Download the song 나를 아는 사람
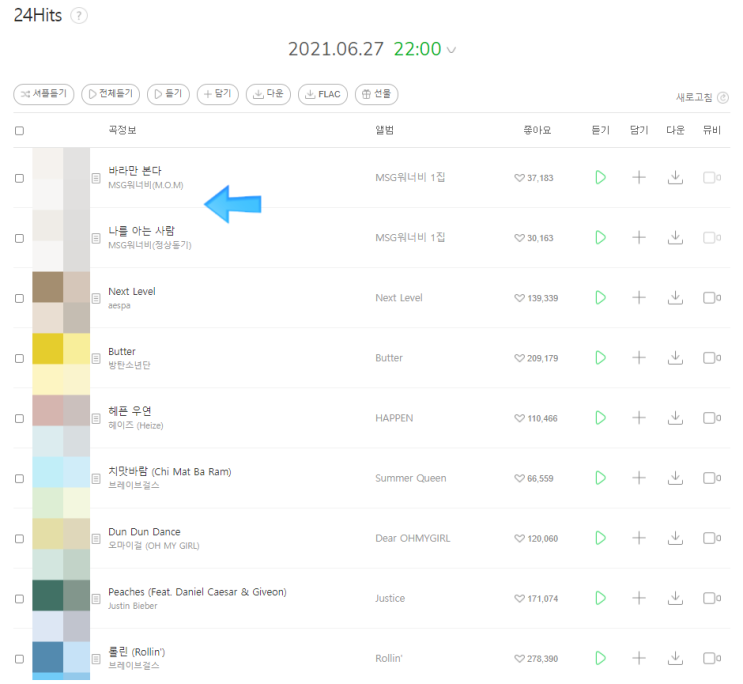The image size is (743, 684). pyautogui.click(x=675, y=237)
